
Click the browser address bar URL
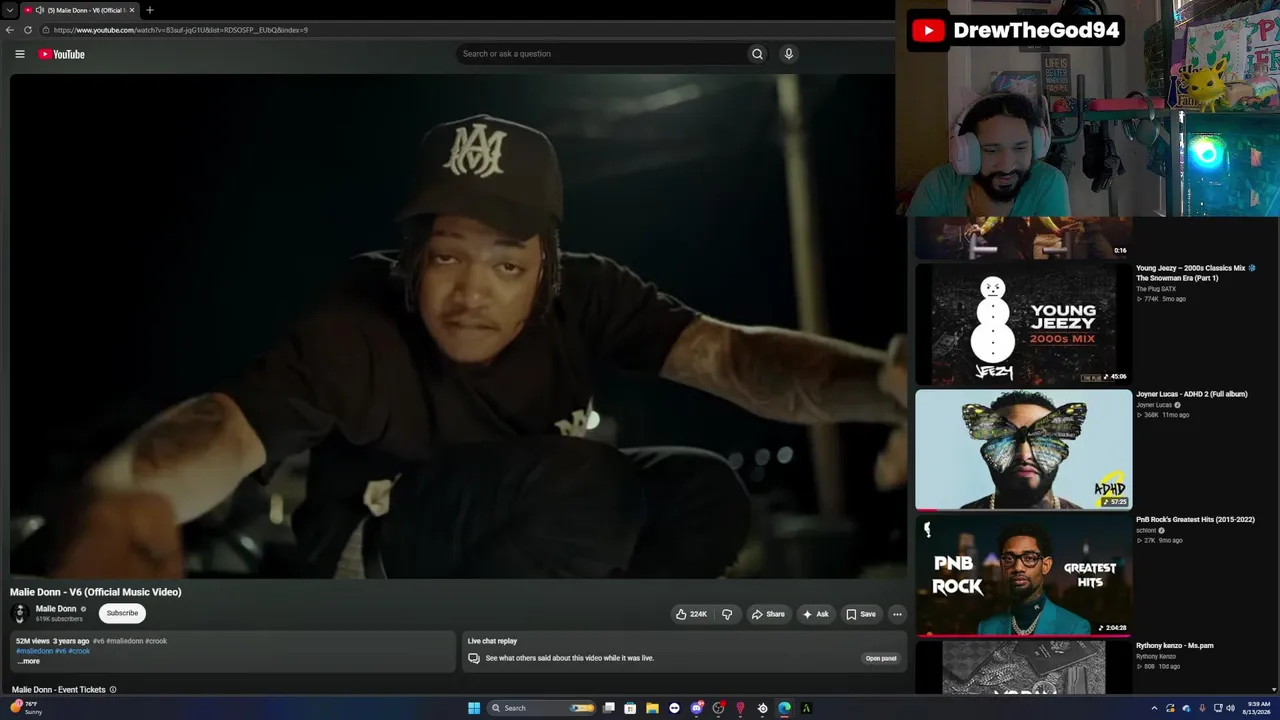click(x=181, y=30)
